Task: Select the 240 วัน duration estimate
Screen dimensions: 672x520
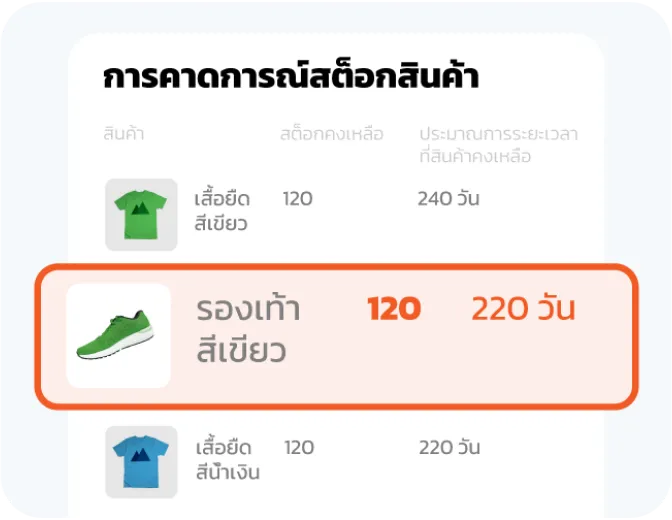Action: pyautogui.click(x=448, y=199)
